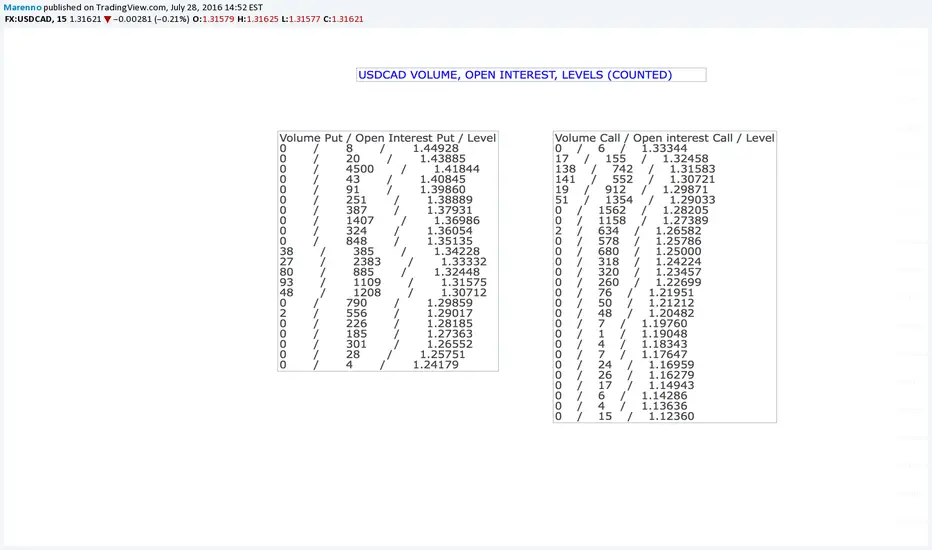
Task: Select call level 1.14943
Action: pos(671,385)
